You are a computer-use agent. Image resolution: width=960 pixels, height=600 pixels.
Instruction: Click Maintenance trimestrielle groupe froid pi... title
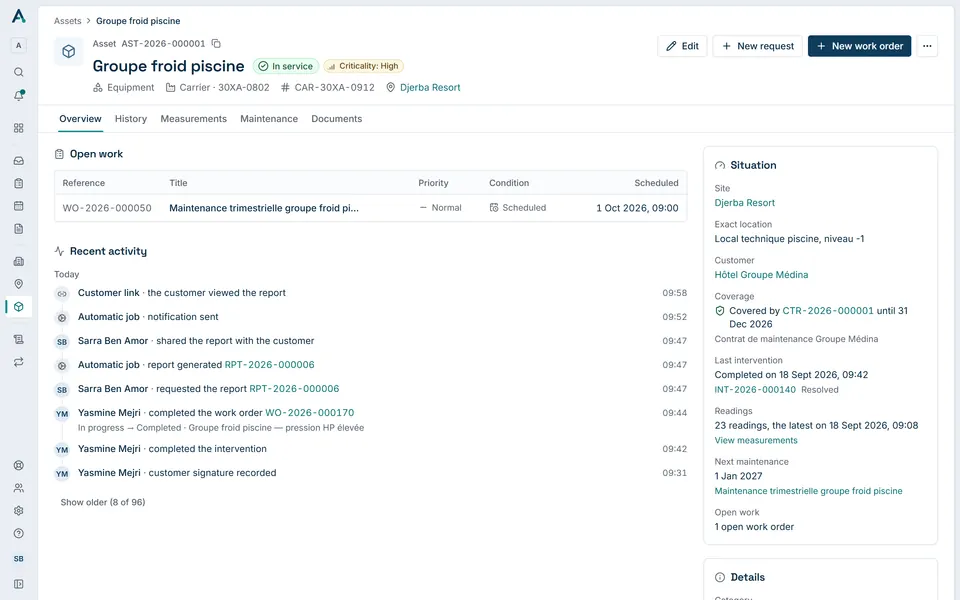point(264,208)
